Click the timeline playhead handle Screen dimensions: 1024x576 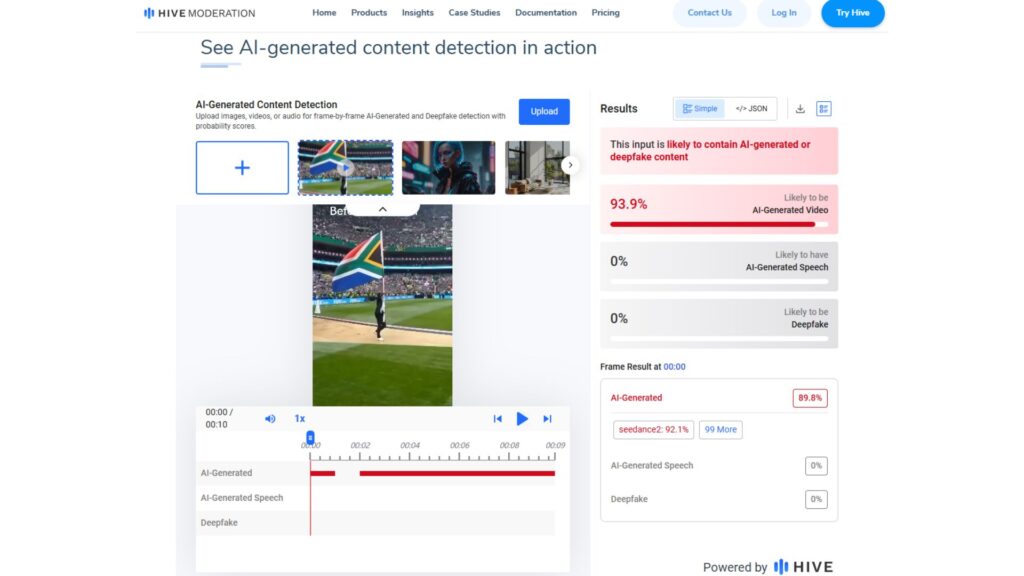[310, 437]
